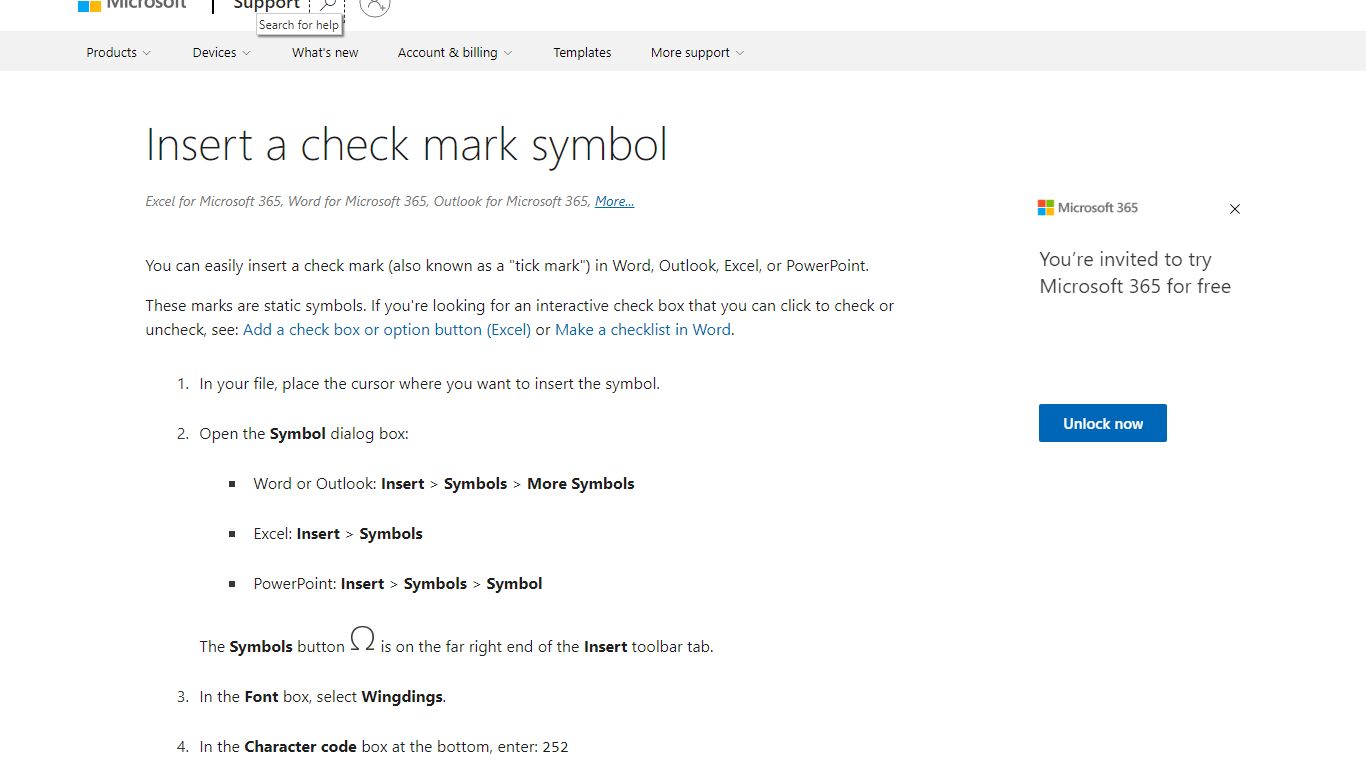The width and height of the screenshot is (1366, 768).
Task: Click the Unlock now button
Action: pos(1103,423)
